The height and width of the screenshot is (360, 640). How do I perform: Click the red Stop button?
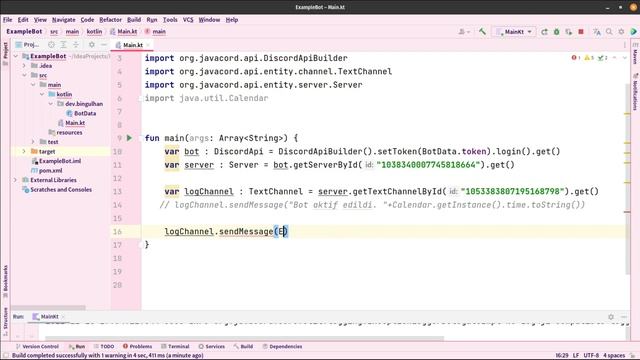click(581, 31)
